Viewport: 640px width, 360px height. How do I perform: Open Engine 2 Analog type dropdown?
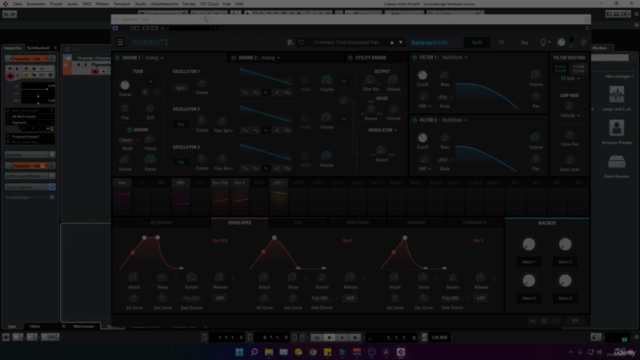[x=271, y=58]
